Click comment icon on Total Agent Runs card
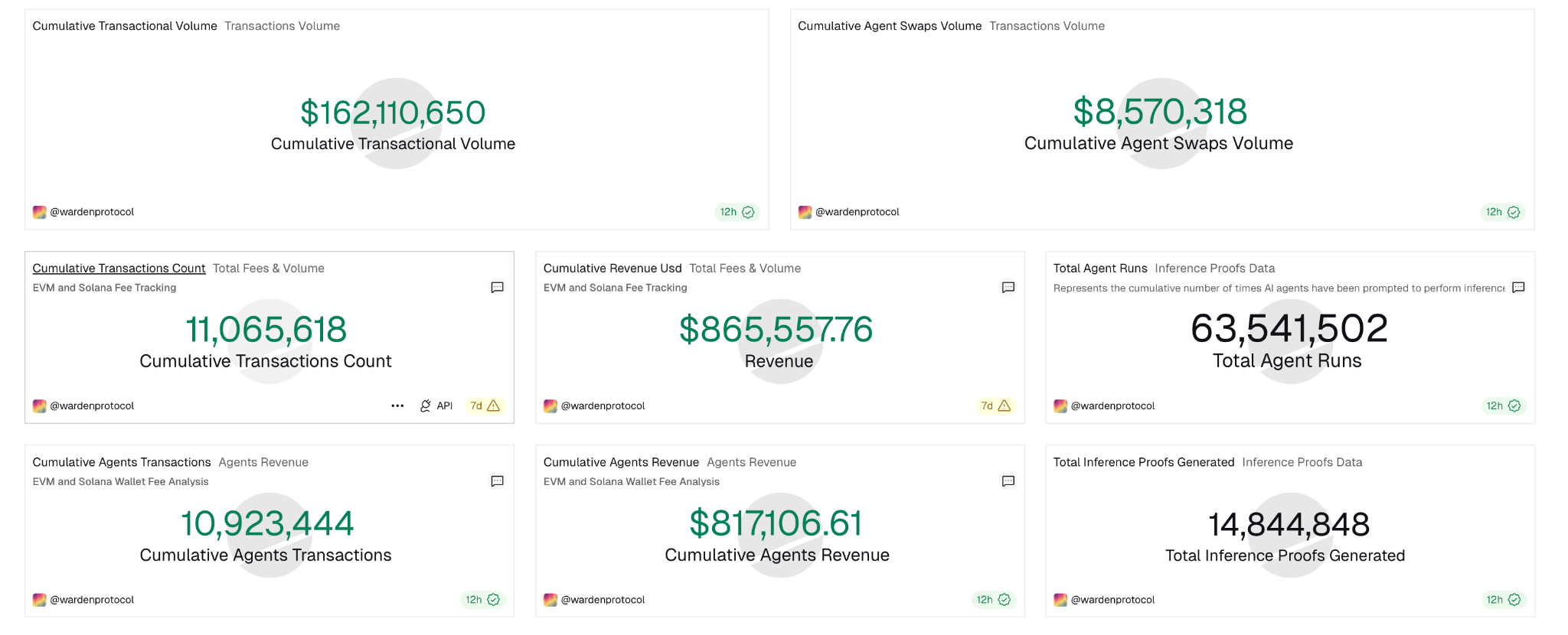The width and height of the screenshot is (1568, 635). (1518, 288)
